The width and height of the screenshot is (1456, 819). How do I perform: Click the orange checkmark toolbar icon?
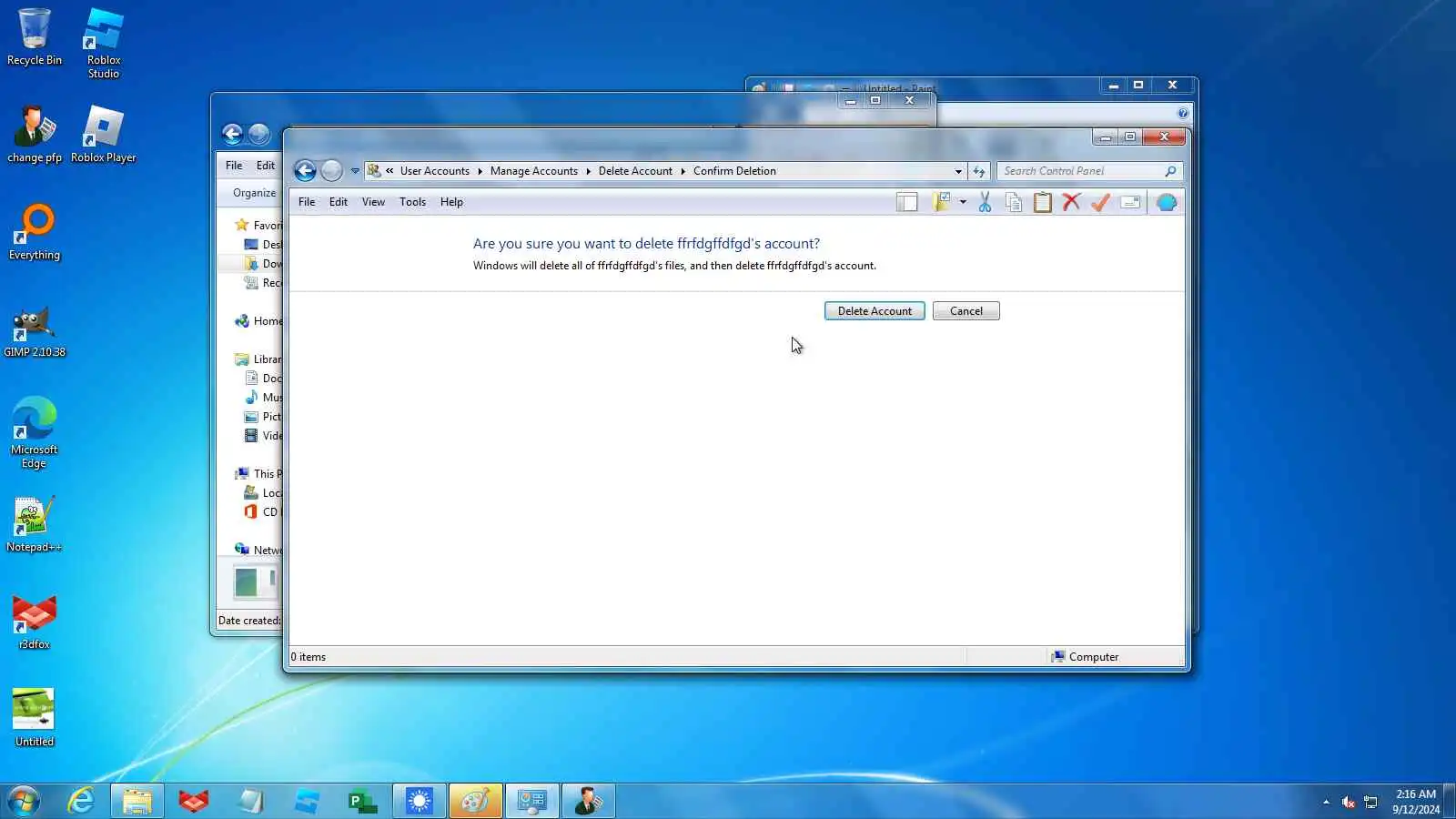tap(1101, 202)
